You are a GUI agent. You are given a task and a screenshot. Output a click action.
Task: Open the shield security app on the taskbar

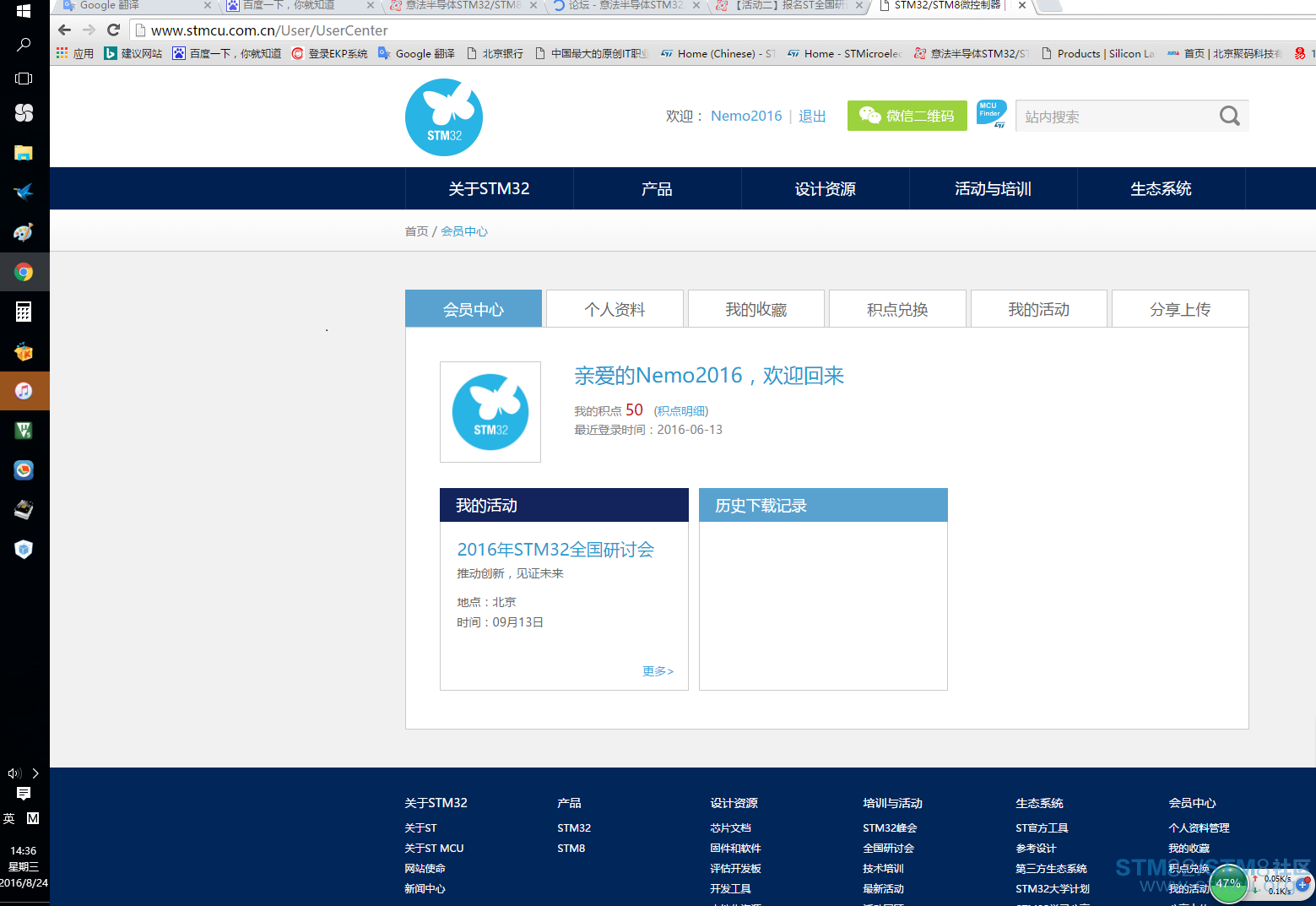click(x=24, y=550)
